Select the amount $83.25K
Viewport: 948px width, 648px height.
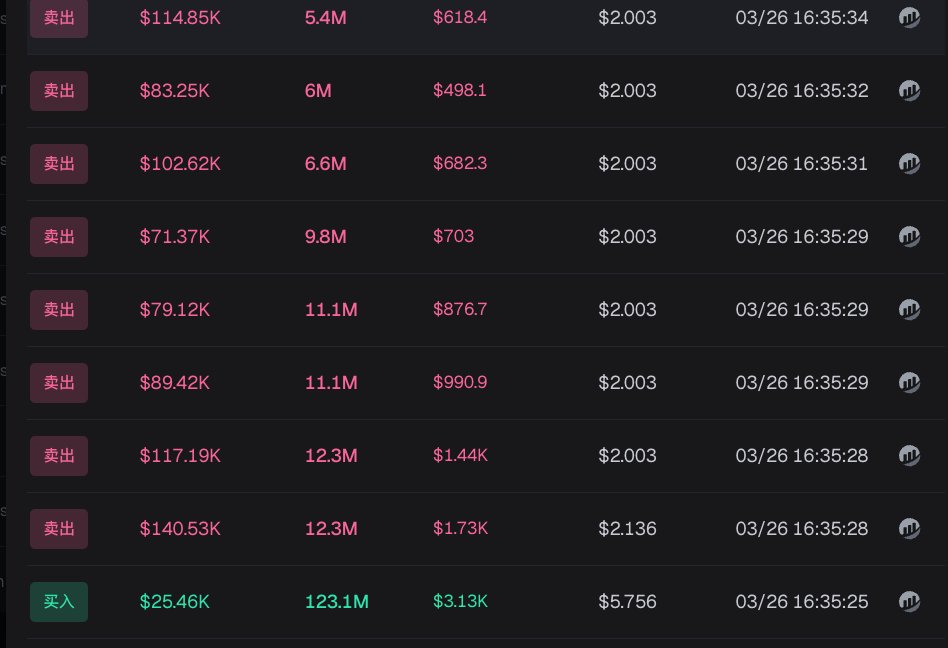(x=175, y=91)
